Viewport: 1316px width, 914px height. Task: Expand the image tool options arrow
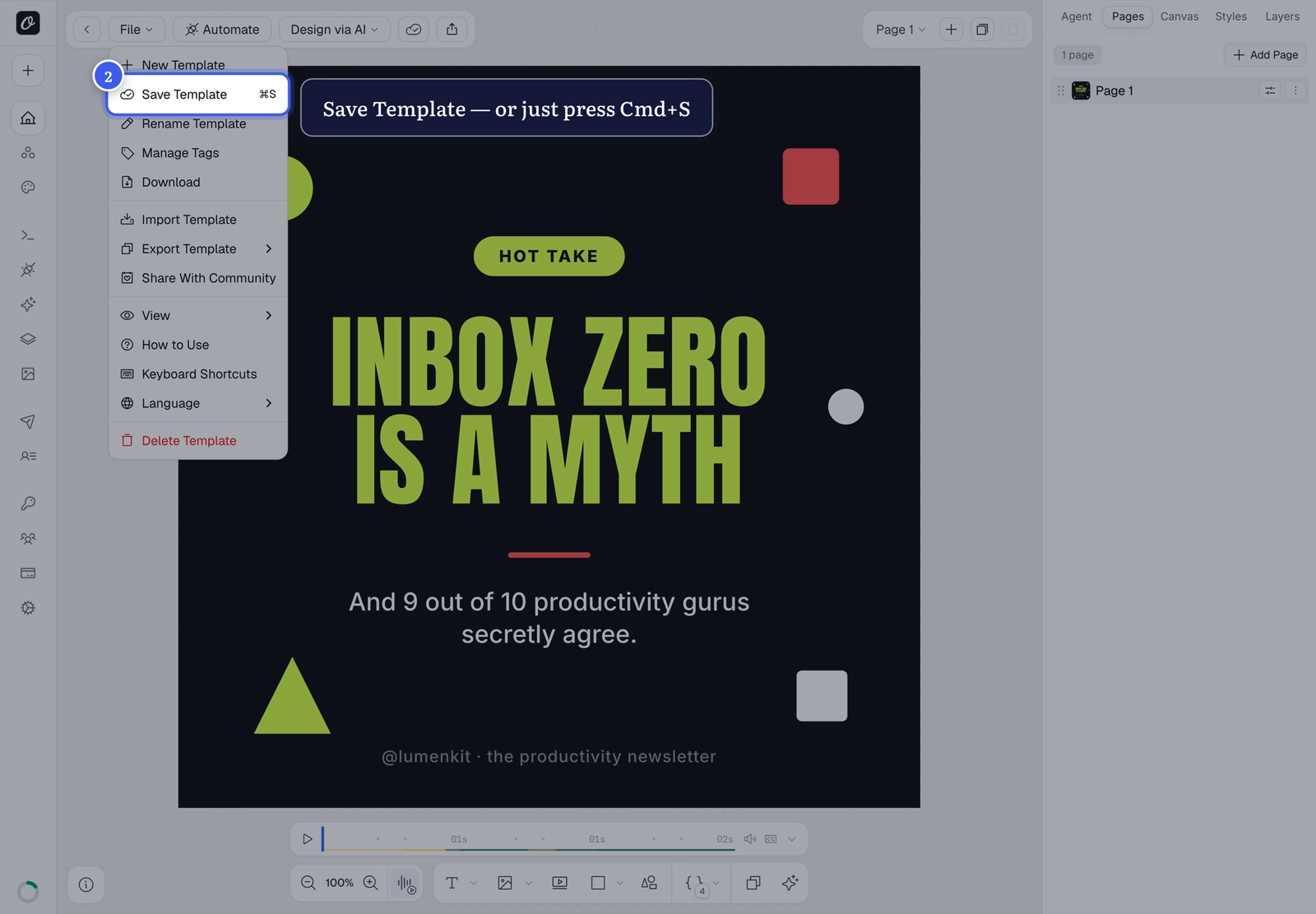[x=528, y=884]
